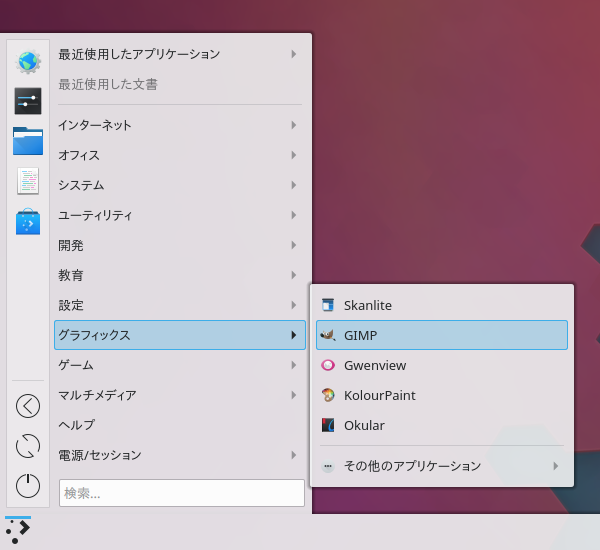
Task: Launch Skanlite from the submenu
Action: click(x=442, y=305)
